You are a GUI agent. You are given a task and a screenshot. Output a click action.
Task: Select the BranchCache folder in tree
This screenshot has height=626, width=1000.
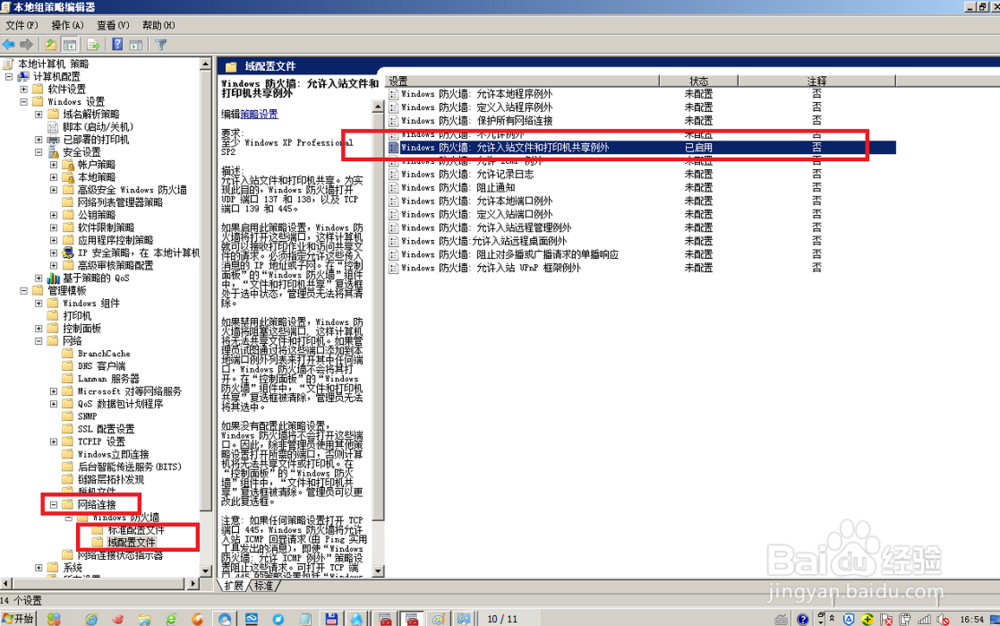tap(103, 354)
